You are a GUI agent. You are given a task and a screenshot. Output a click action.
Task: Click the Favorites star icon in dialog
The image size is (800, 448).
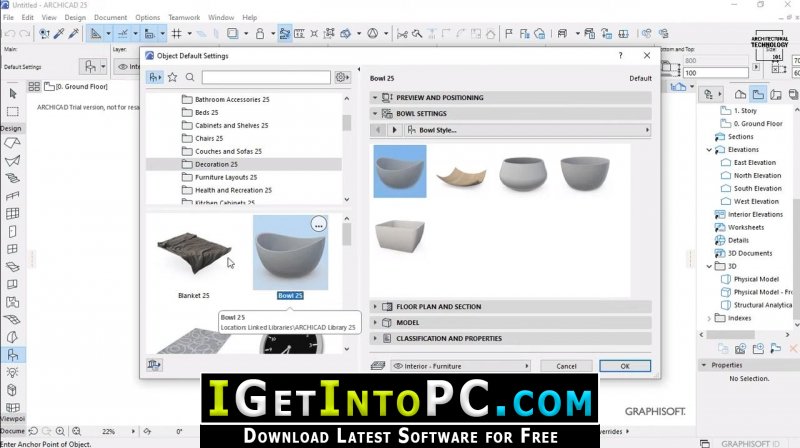coord(172,77)
